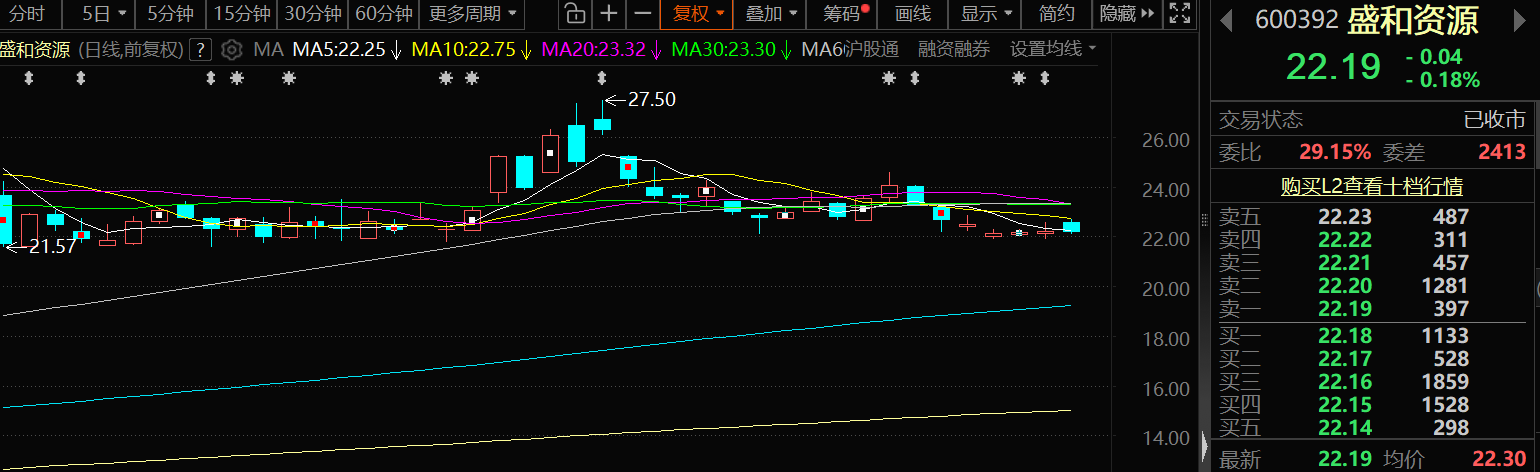Open the 筹码 chip distribution panel
Viewport: 1540px width, 472px height.
tap(842, 14)
